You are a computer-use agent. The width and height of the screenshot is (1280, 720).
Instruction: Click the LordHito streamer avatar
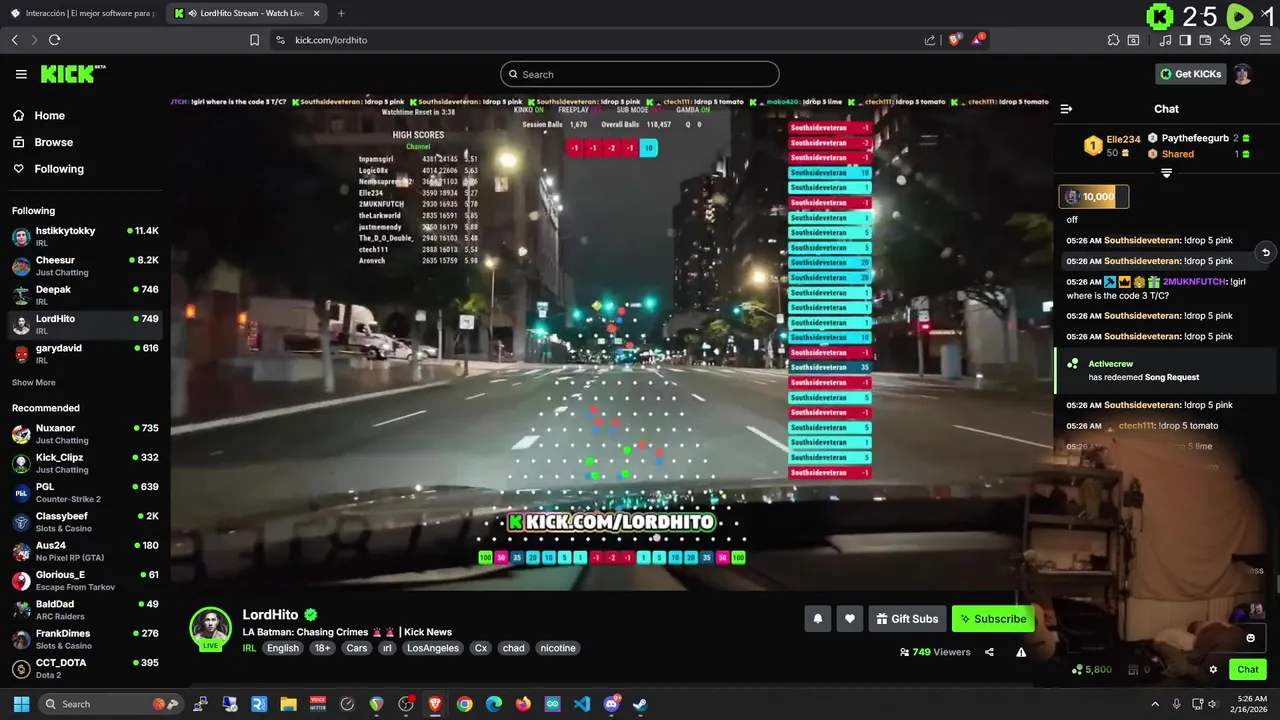tap(211, 628)
